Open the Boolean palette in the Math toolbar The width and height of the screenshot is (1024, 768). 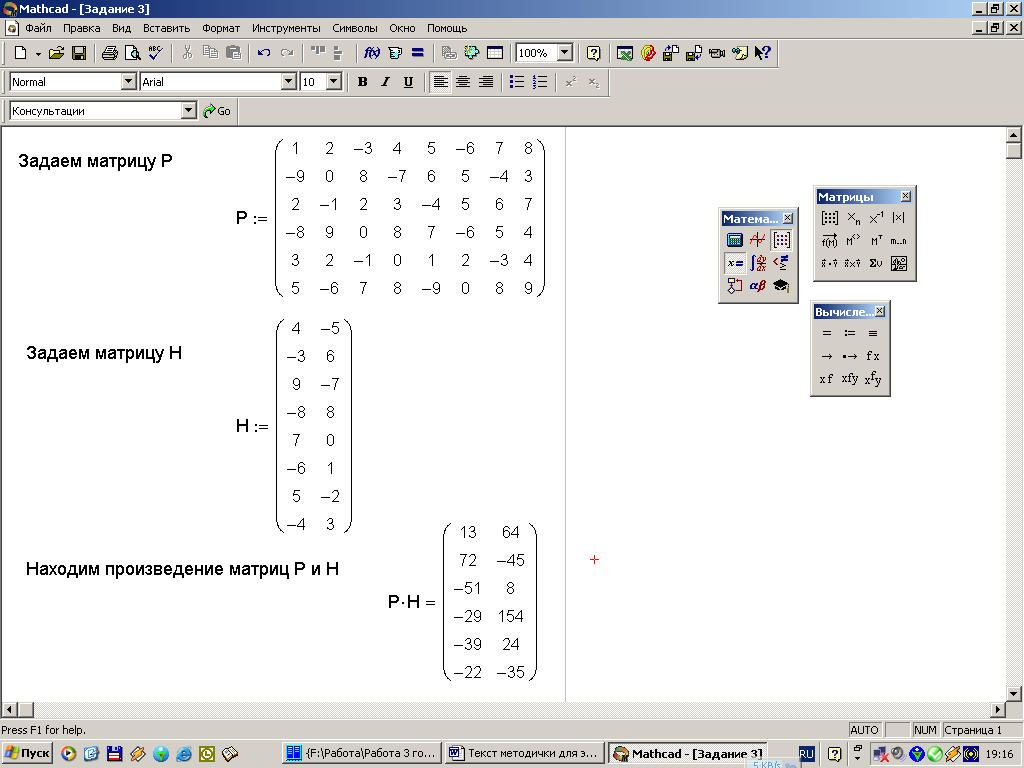pyautogui.click(x=780, y=263)
